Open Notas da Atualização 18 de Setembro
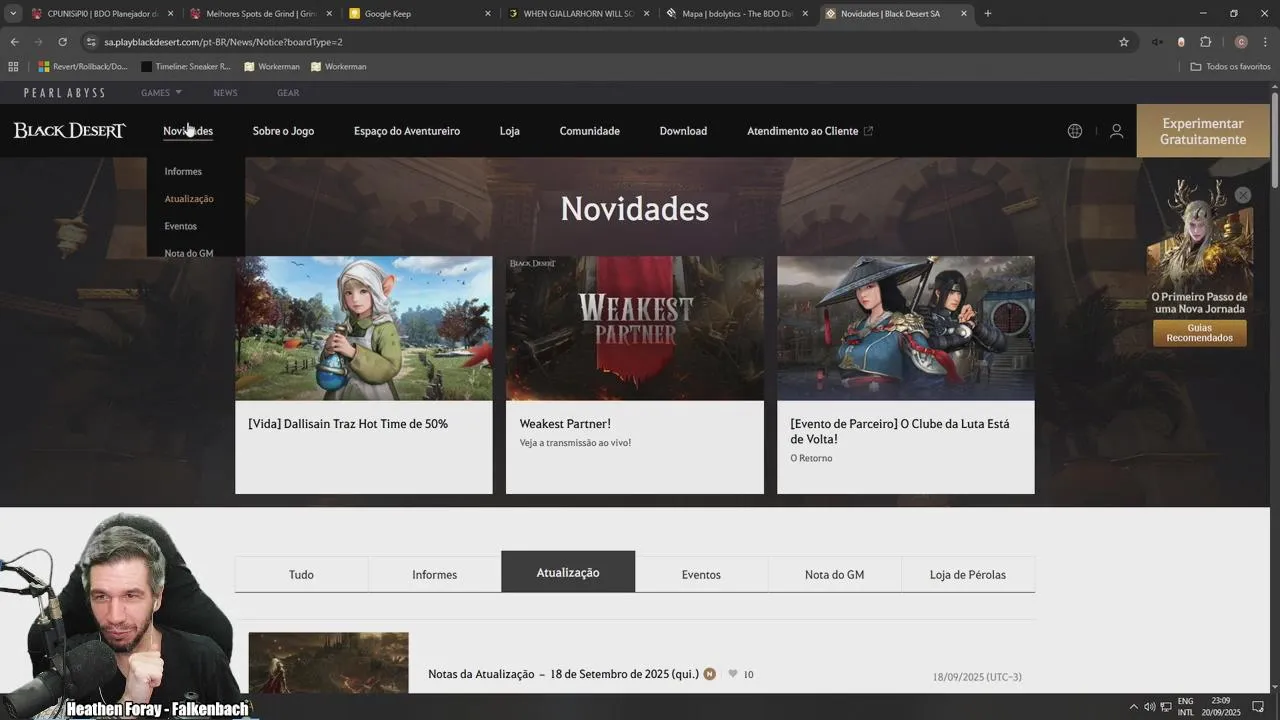Screen dimensions: 1280x720 click(x=563, y=674)
